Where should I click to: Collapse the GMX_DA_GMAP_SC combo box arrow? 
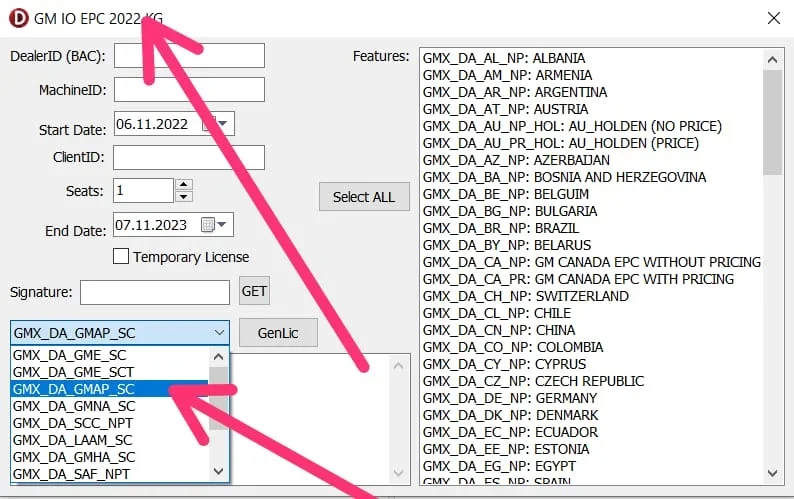point(219,333)
